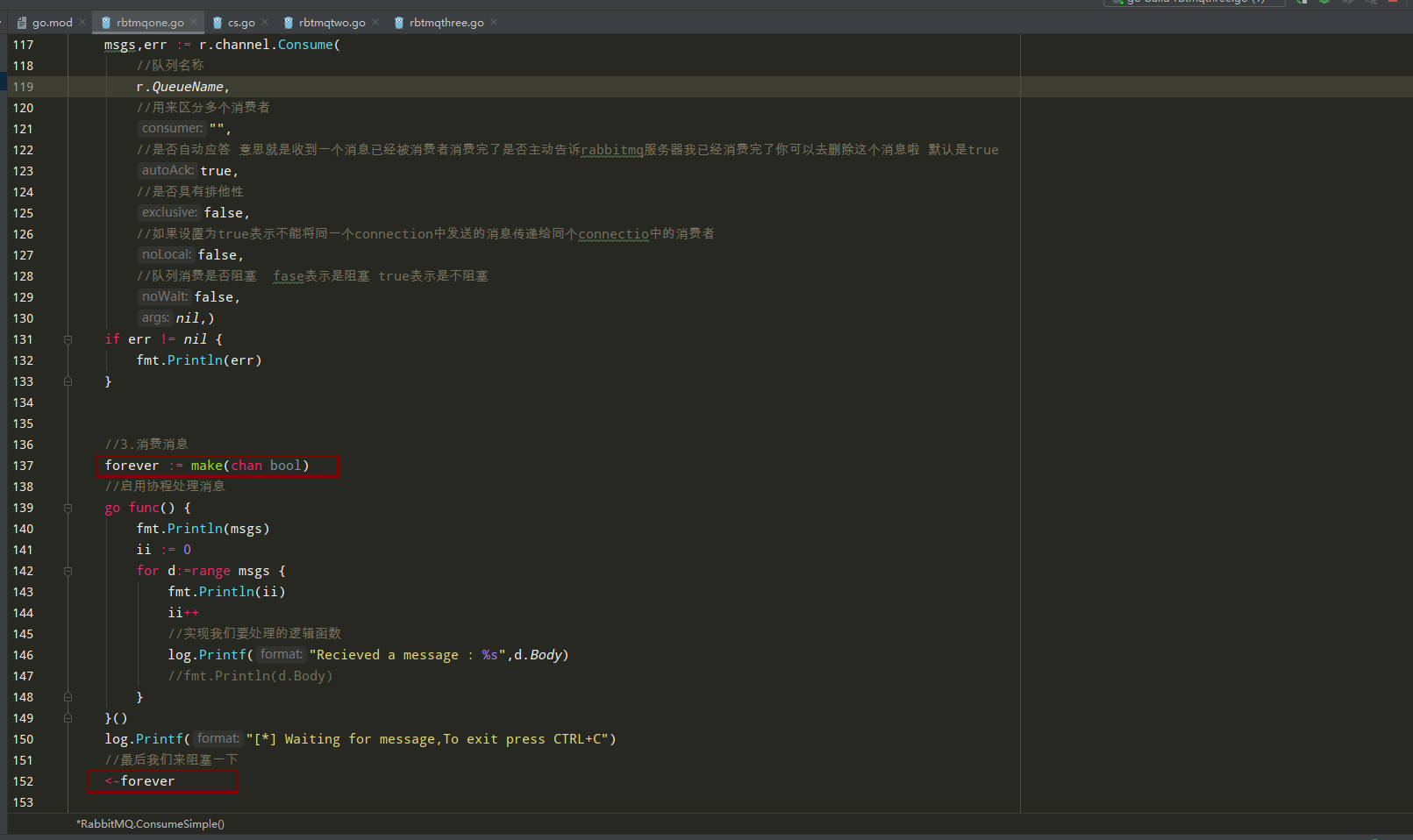1413x840 pixels.
Task: Click the "Recieved a message : %s" string
Action: pyautogui.click(x=408, y=655)
